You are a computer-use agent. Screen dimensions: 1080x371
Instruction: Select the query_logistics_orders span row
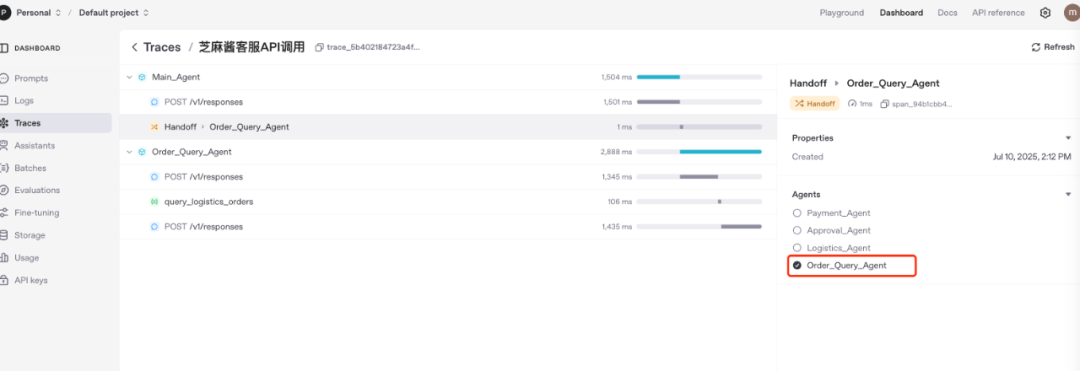[448, 202]
